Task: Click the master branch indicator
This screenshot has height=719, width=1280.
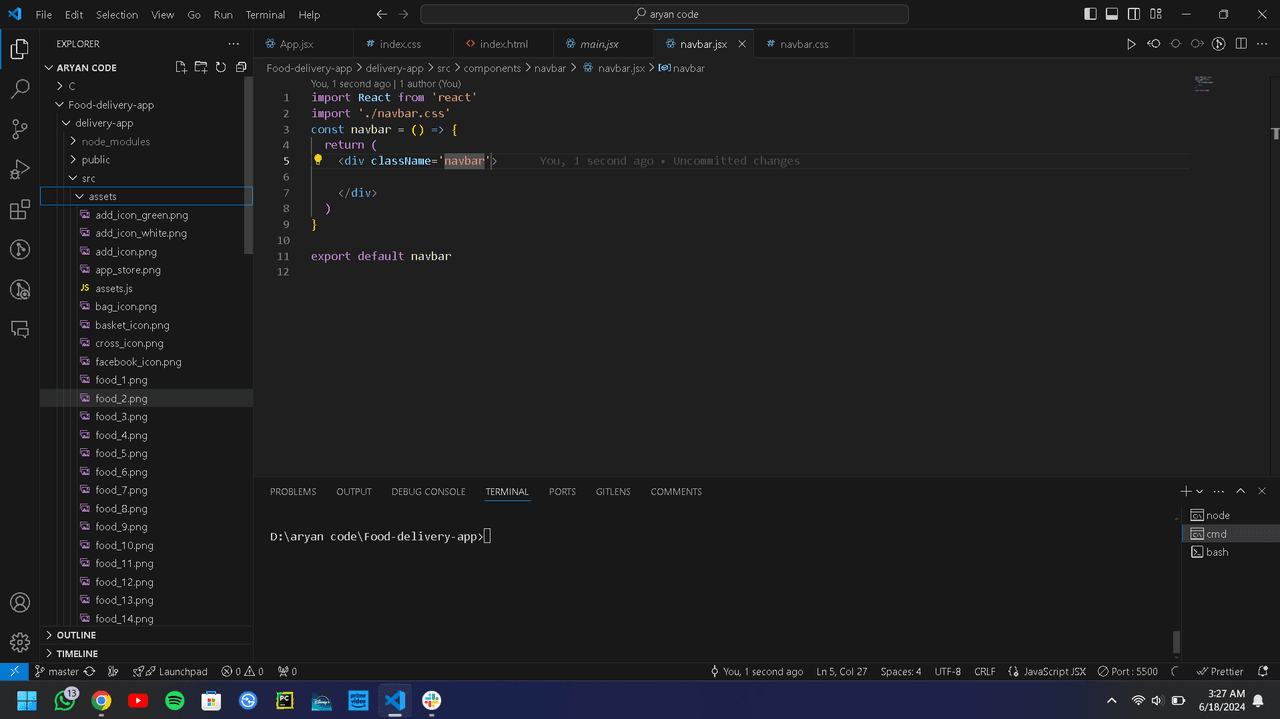Action: coord(57,672)
